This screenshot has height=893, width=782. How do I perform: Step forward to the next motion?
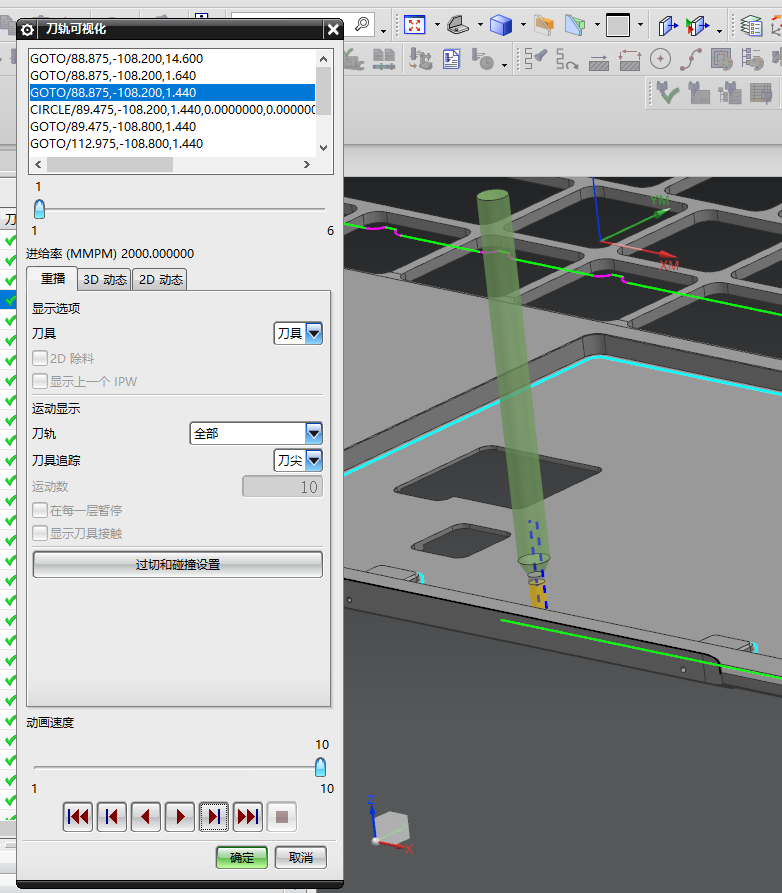[x=214, y=817]
